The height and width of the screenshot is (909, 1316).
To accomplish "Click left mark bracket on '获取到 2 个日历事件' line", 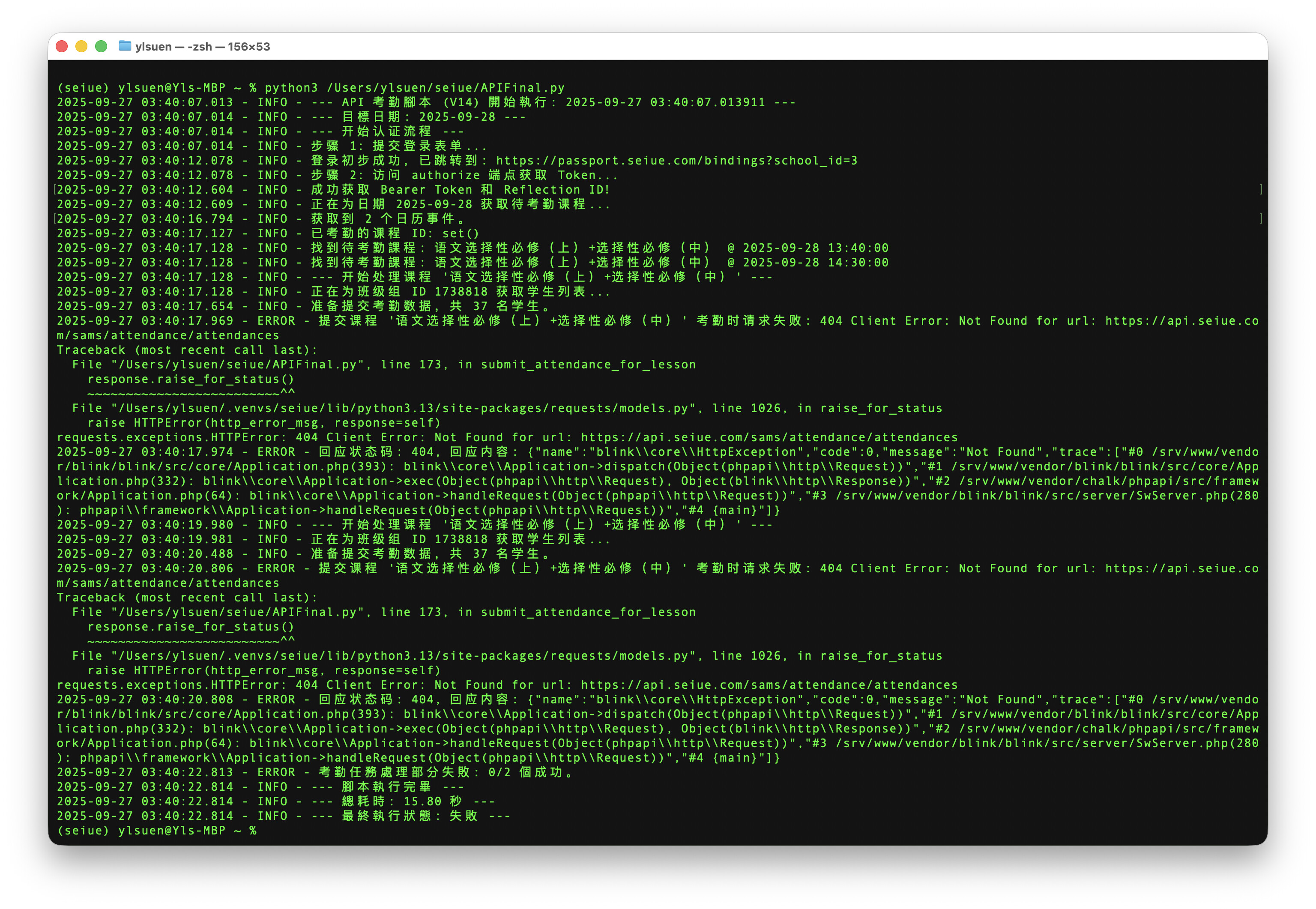I will 55,219.
